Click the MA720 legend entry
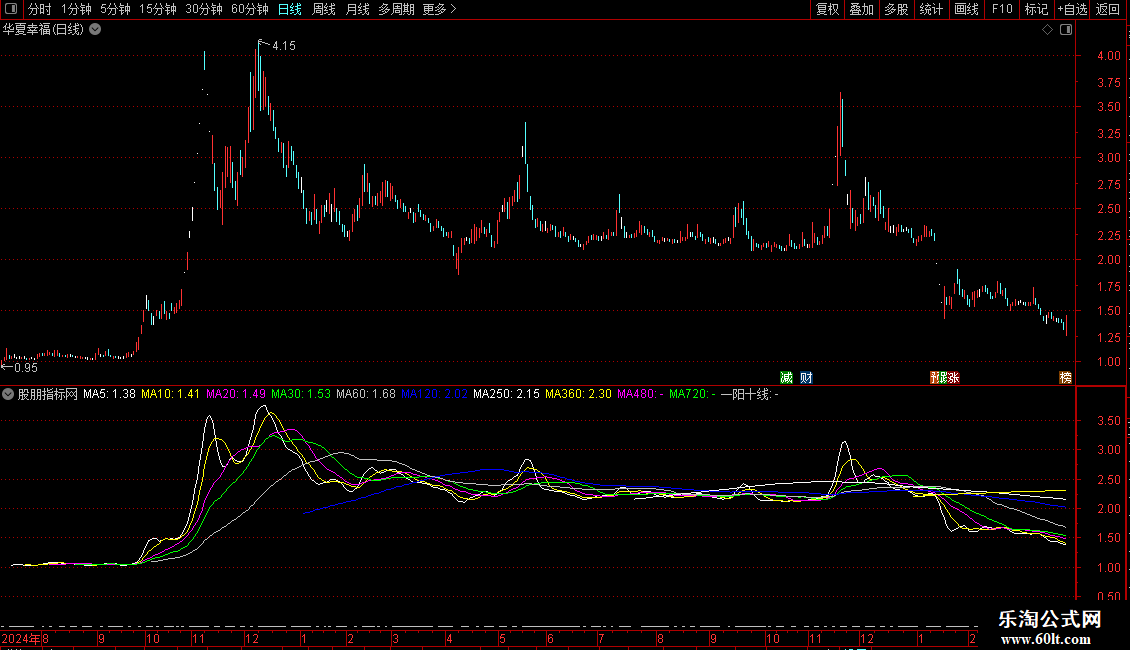The width and height of the screenshot is (1130, 650). (692, 394)
